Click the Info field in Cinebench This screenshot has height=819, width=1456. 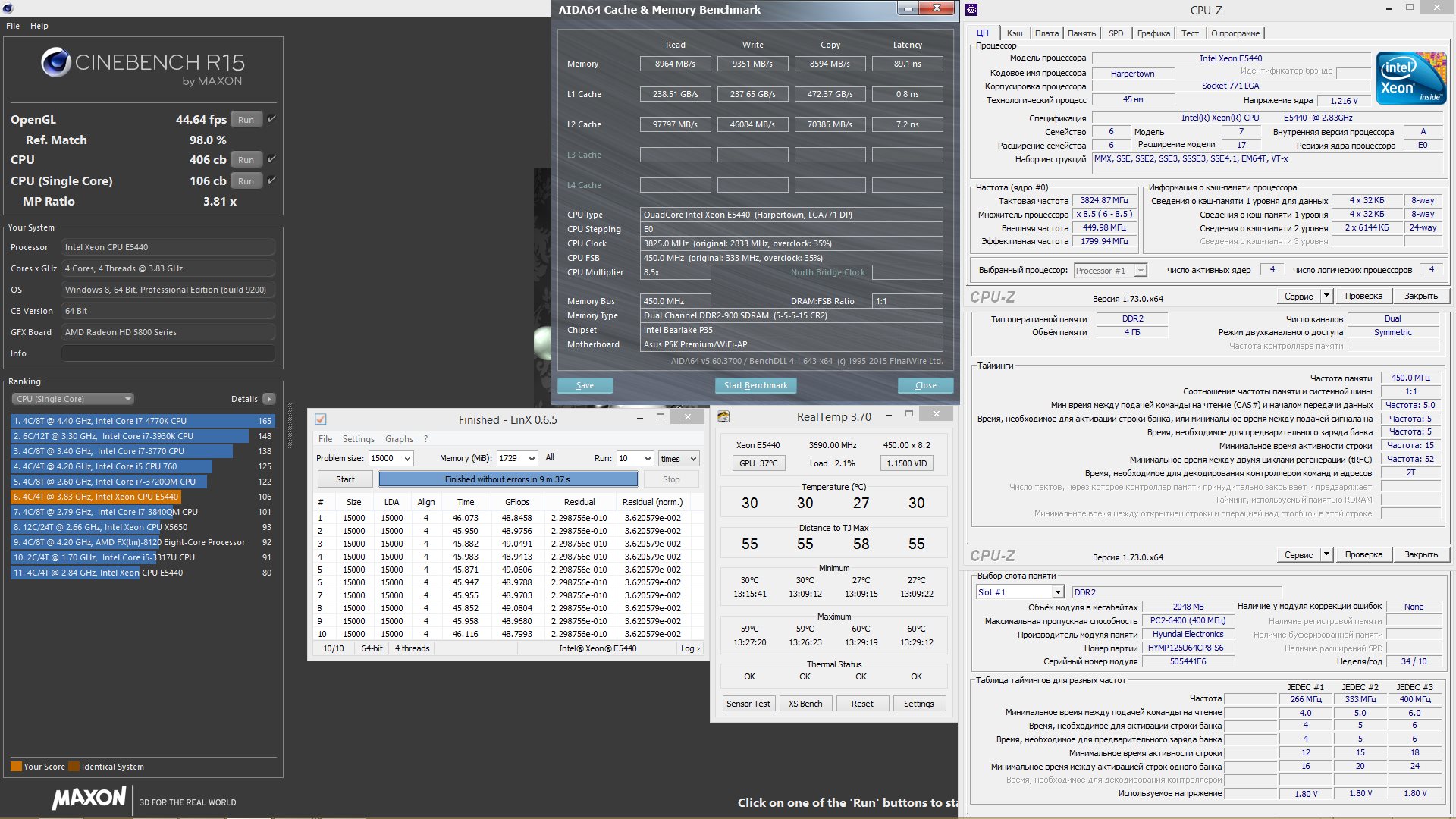tap(168, 353)
